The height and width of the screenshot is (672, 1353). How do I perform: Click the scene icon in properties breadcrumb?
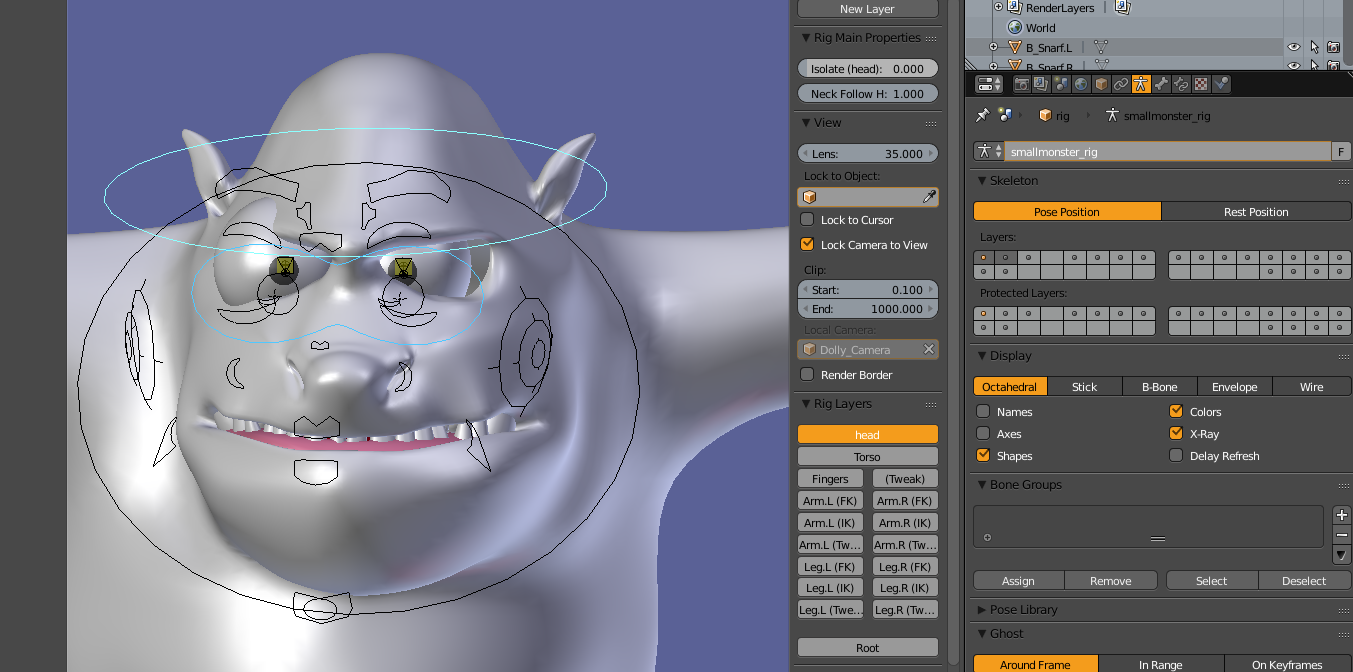click(x=1005, y=116)
